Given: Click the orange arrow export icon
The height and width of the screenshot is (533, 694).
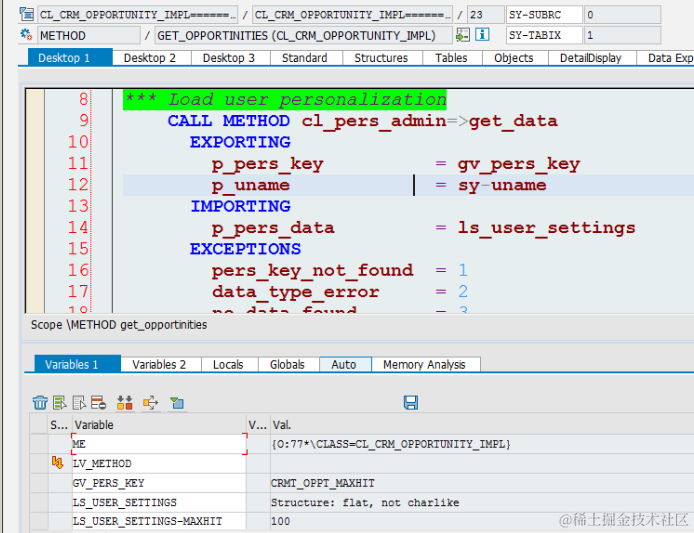Looking at the screenshot, I should click(150, 402).
